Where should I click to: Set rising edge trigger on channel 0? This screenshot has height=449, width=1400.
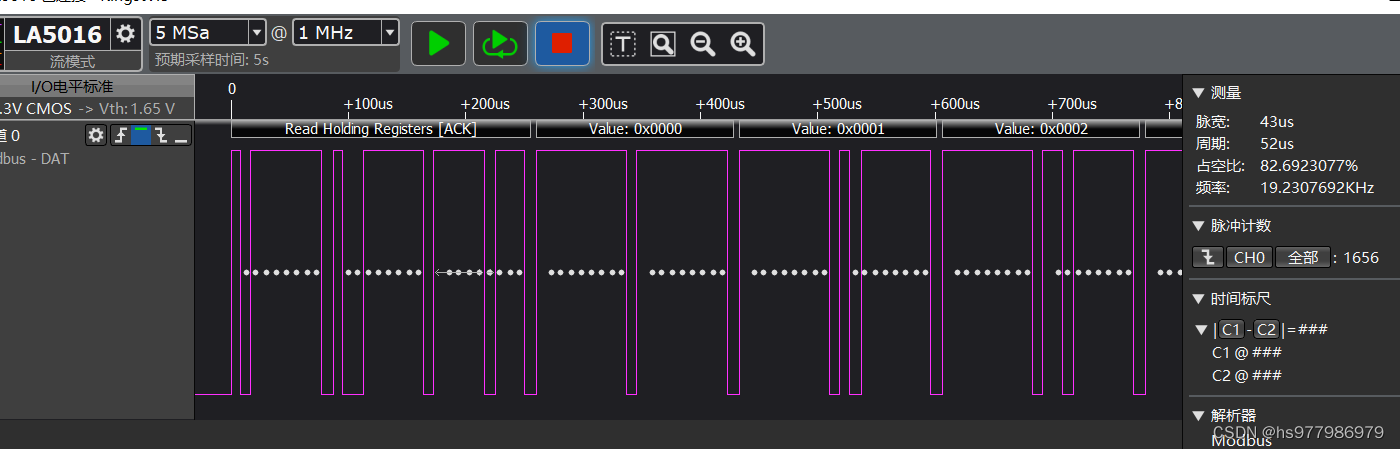pos(120,135)
